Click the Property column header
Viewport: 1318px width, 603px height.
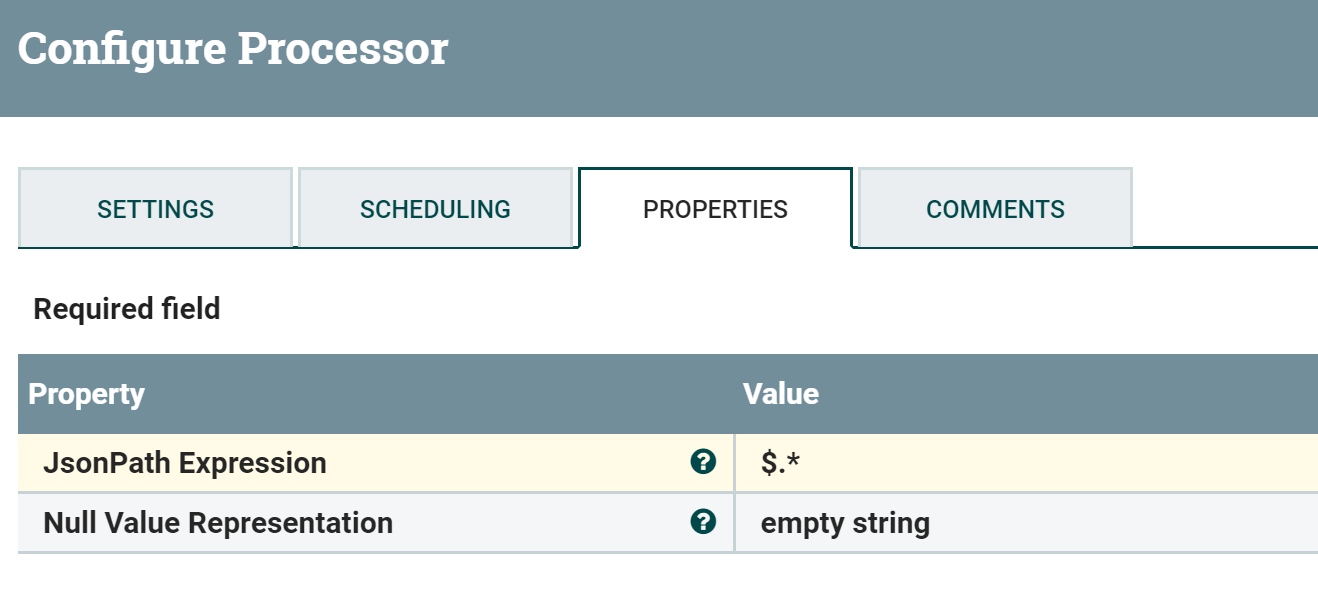tap(86, 394)
